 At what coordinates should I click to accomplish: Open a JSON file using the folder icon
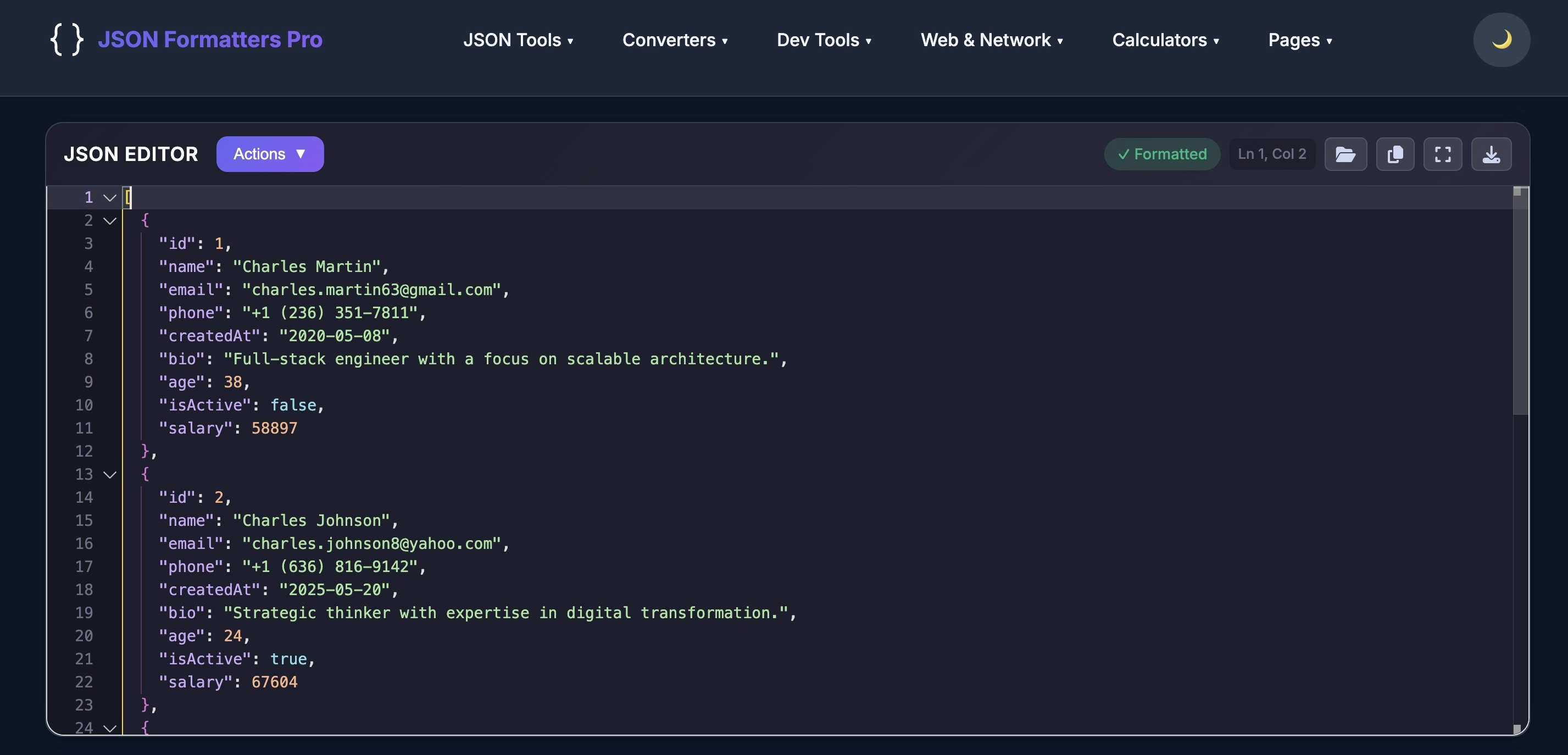[1346, 154]
